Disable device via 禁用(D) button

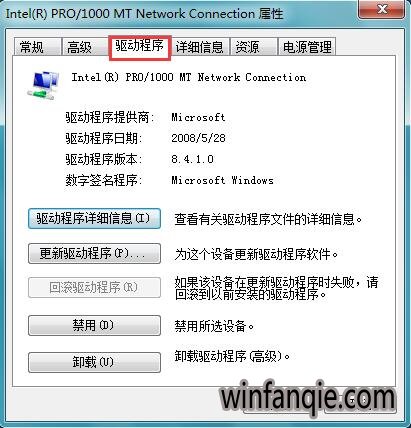pos(94,325)
